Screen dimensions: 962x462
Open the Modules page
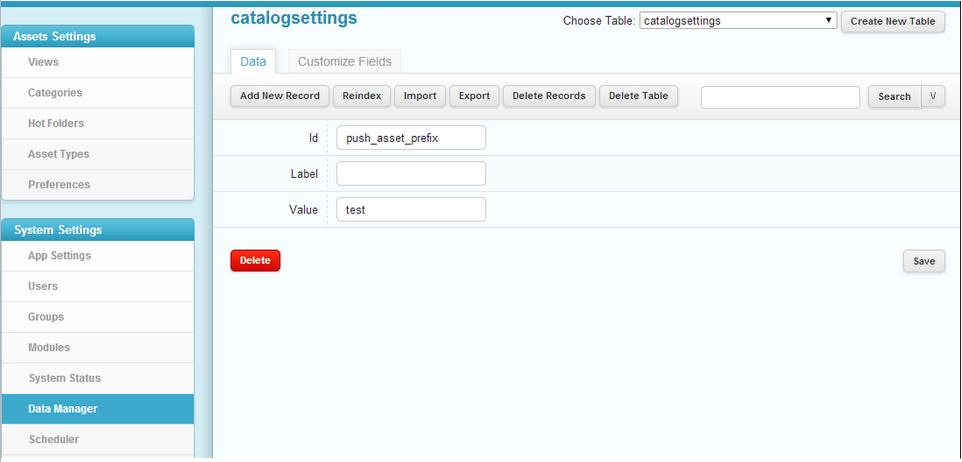pyautogui.click(x=98, y=347)
